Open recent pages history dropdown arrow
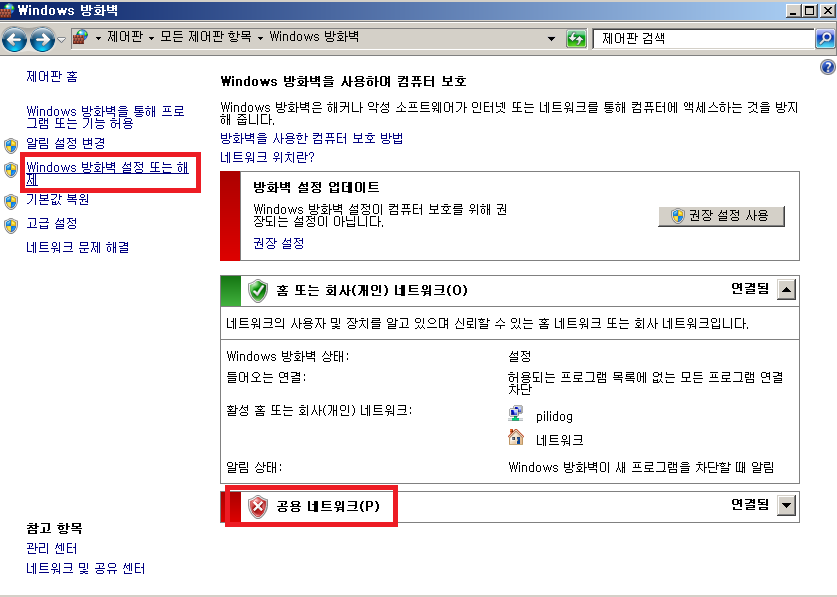 point(61,40)
